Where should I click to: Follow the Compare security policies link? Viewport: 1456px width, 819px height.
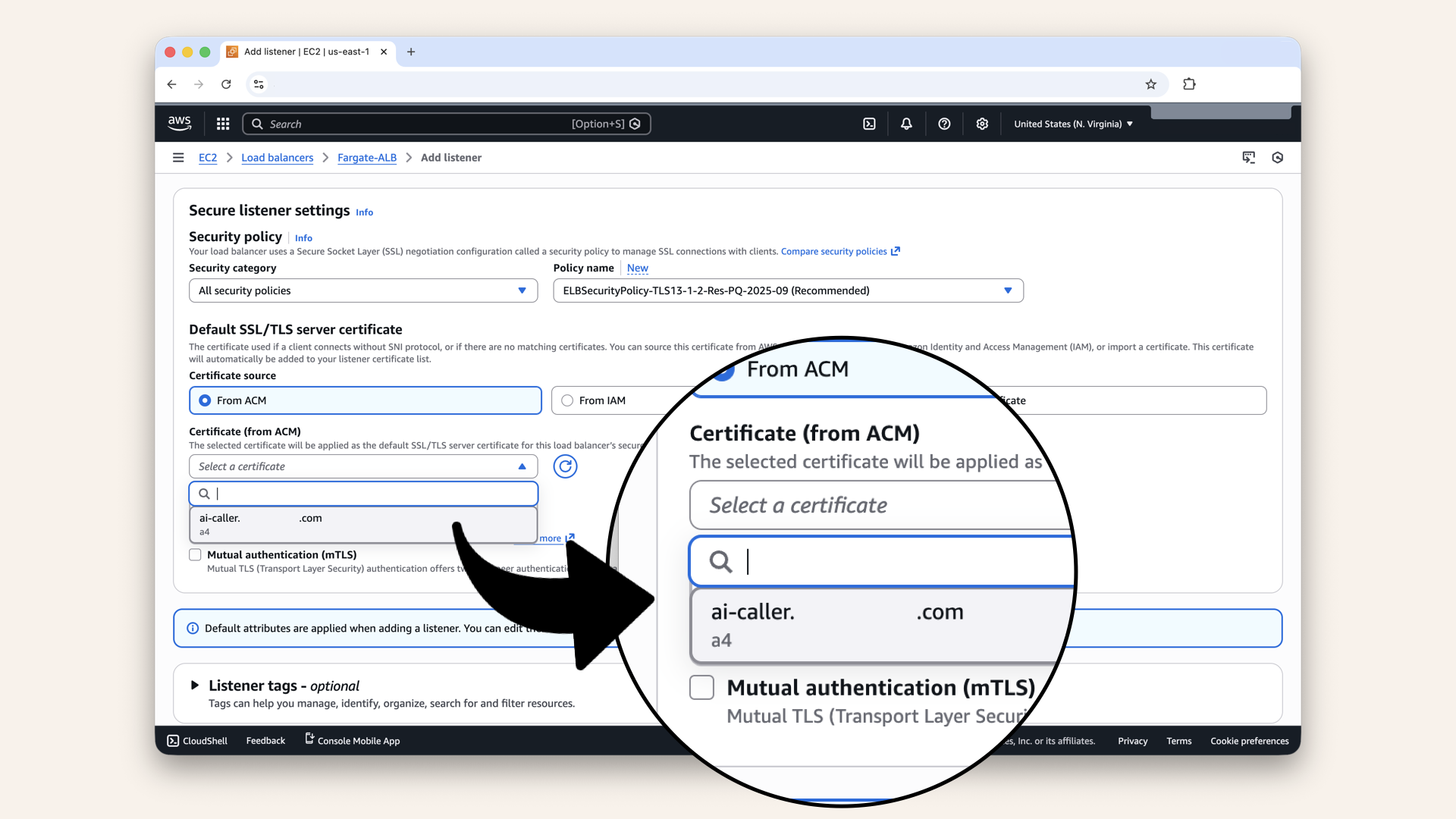point(833,251)
